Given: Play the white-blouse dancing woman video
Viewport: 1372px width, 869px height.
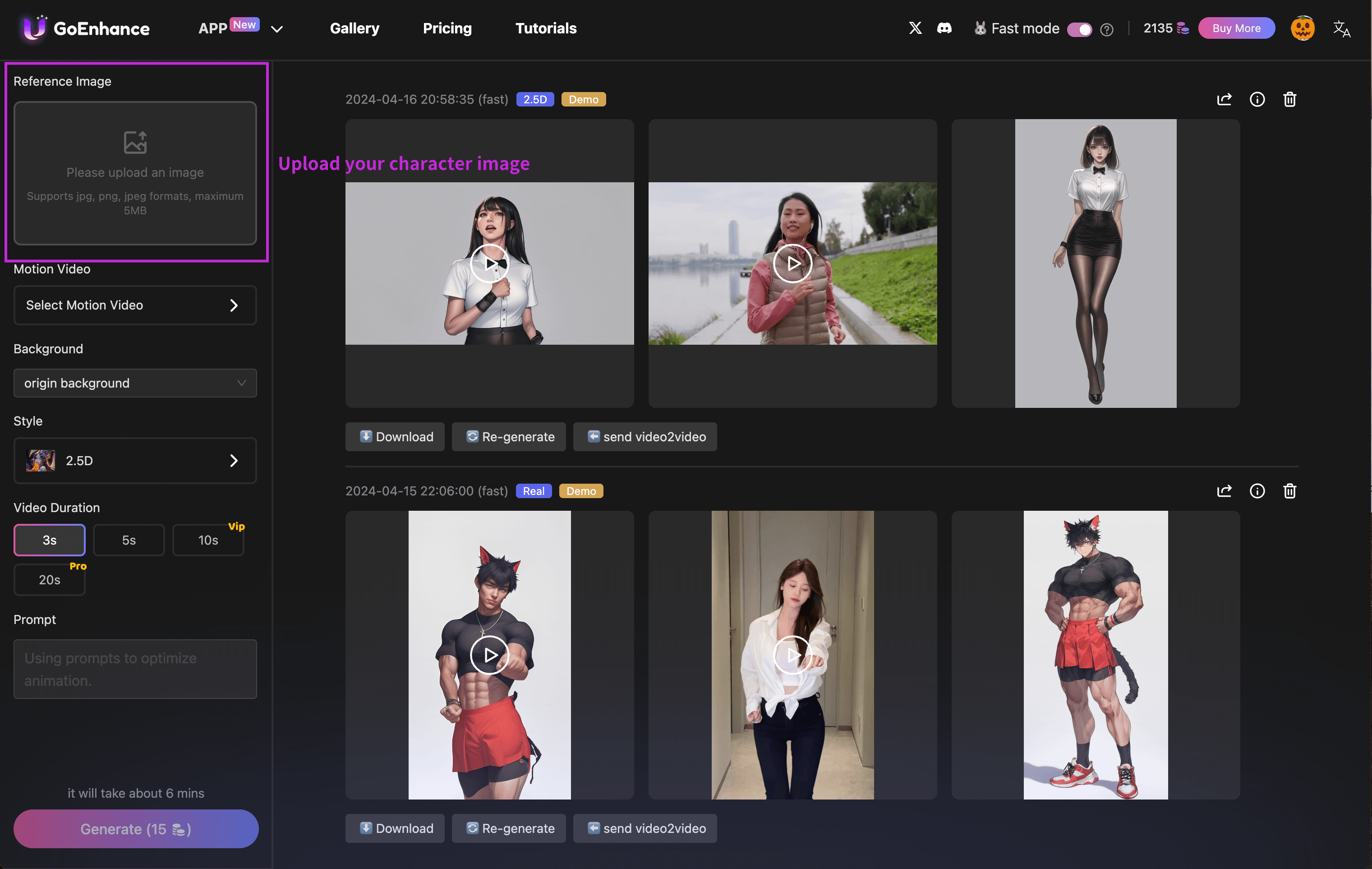Looking at the screenshot, I should point(792,655).
